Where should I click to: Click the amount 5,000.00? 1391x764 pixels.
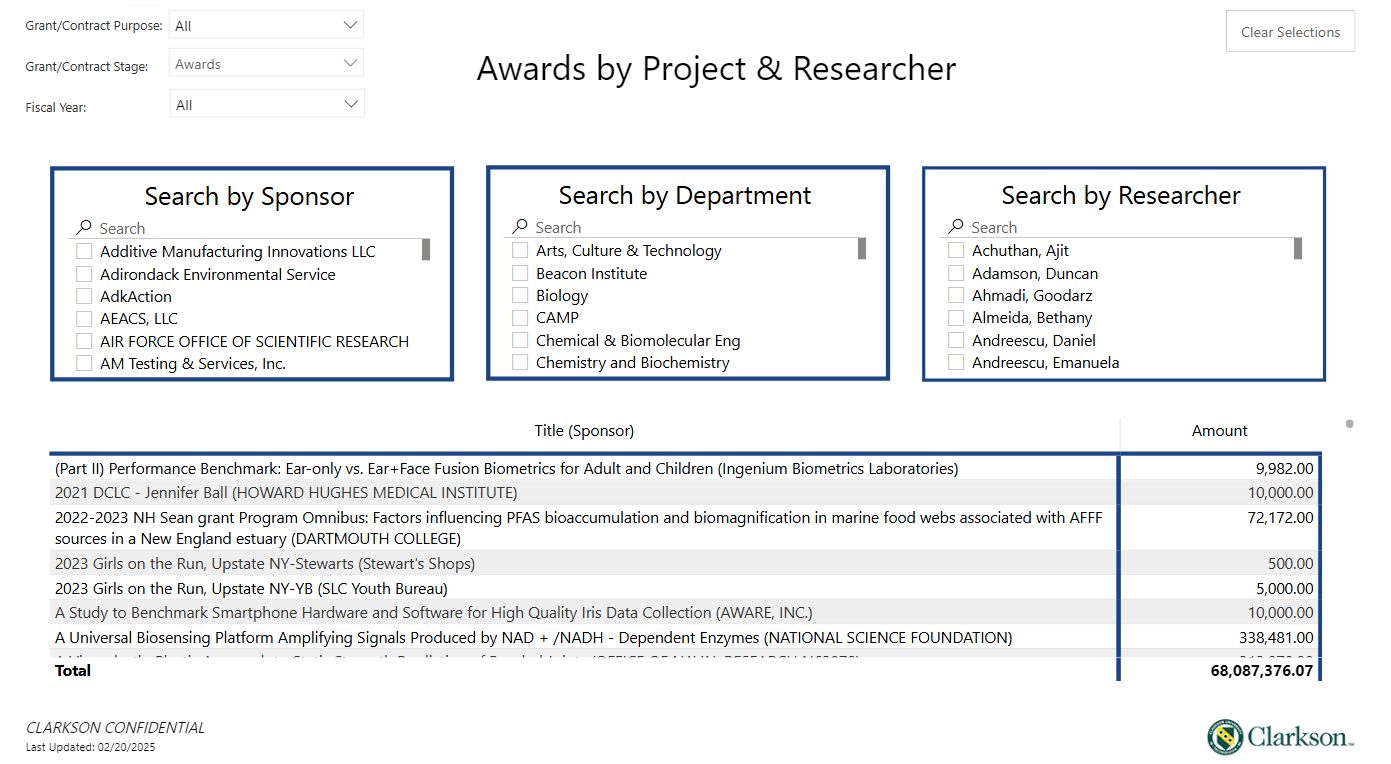pos(1285,589)
